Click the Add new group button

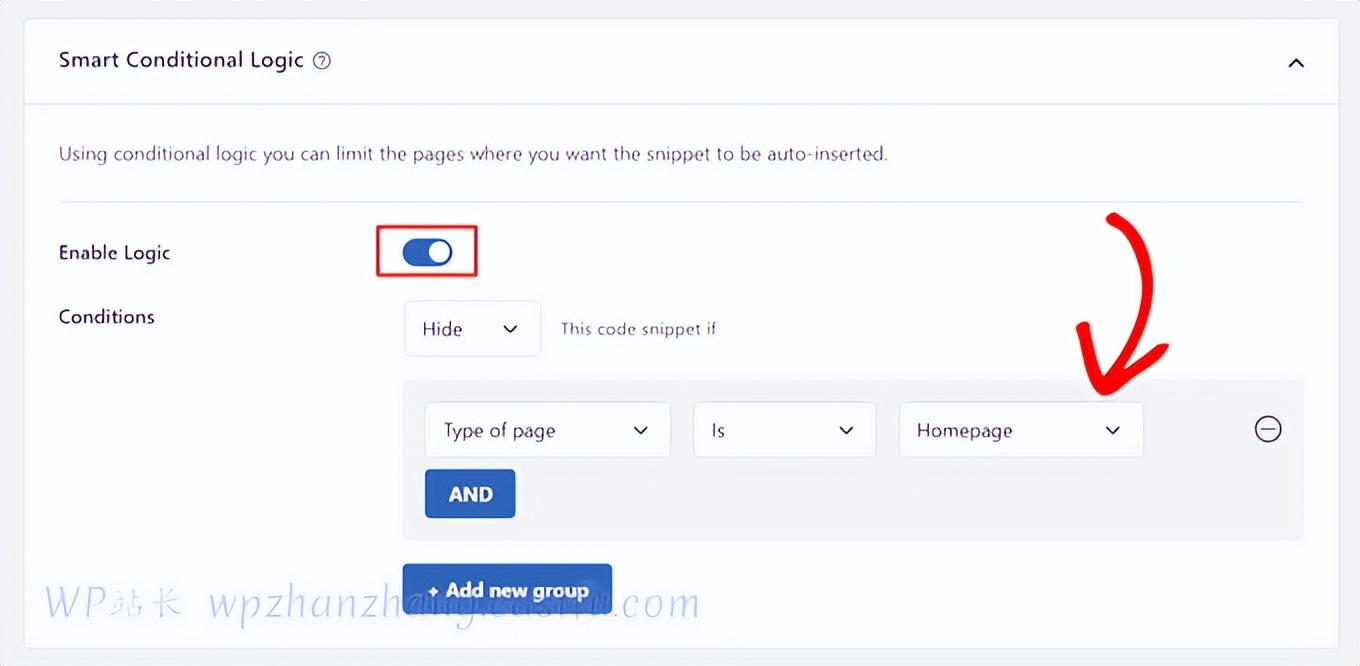(507, 590)
